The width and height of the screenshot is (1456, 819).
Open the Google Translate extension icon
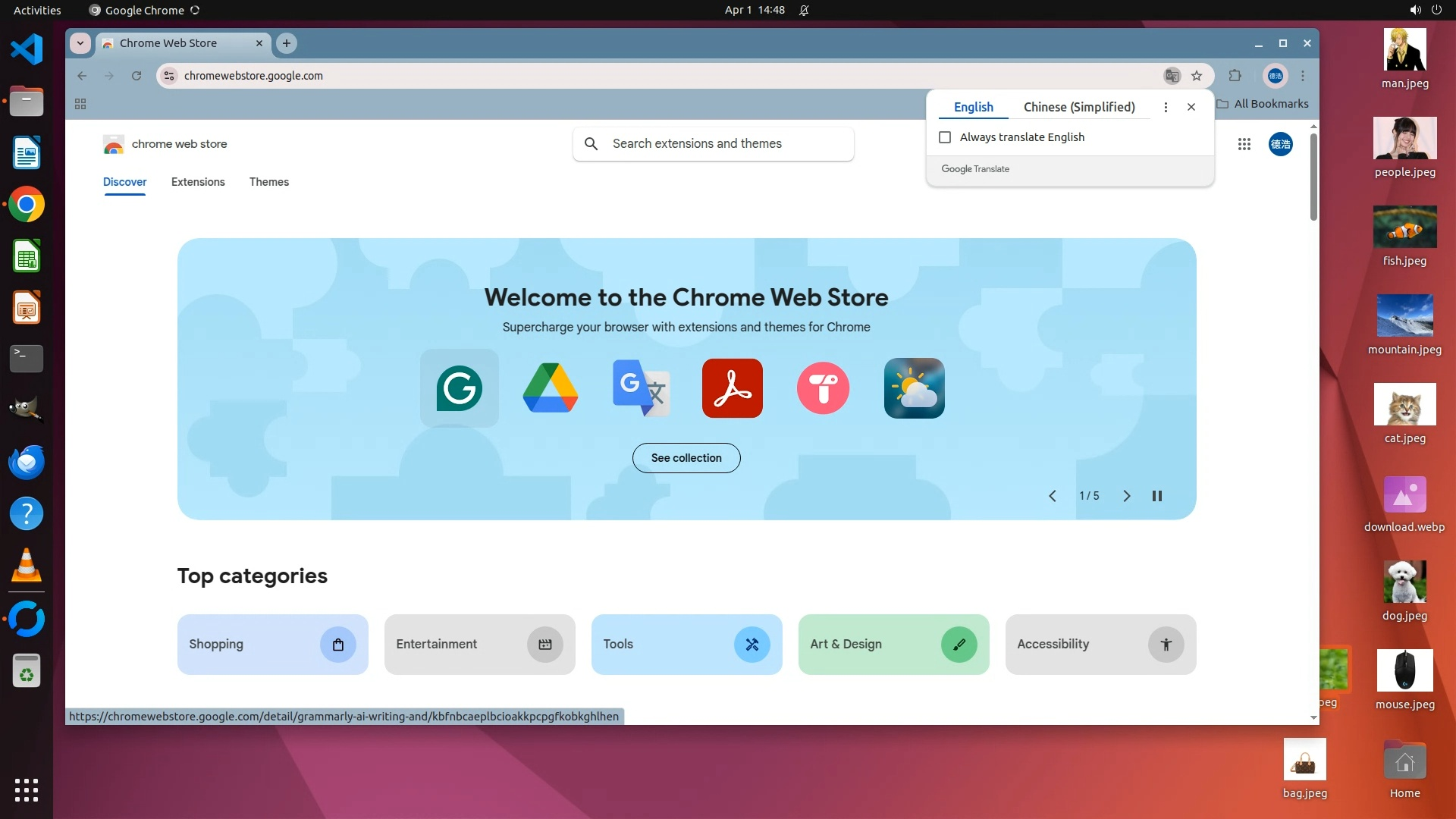[641, 388]
